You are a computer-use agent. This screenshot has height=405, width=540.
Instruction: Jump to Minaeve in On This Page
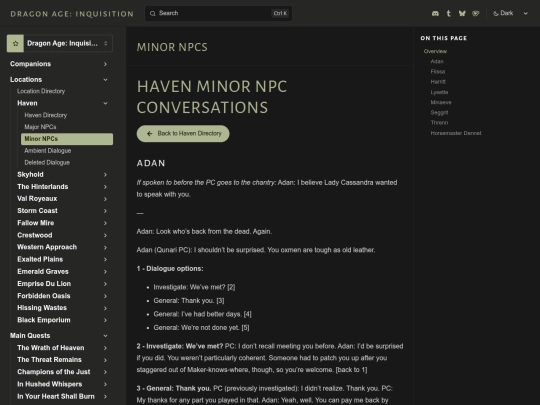tap(441, 102)
